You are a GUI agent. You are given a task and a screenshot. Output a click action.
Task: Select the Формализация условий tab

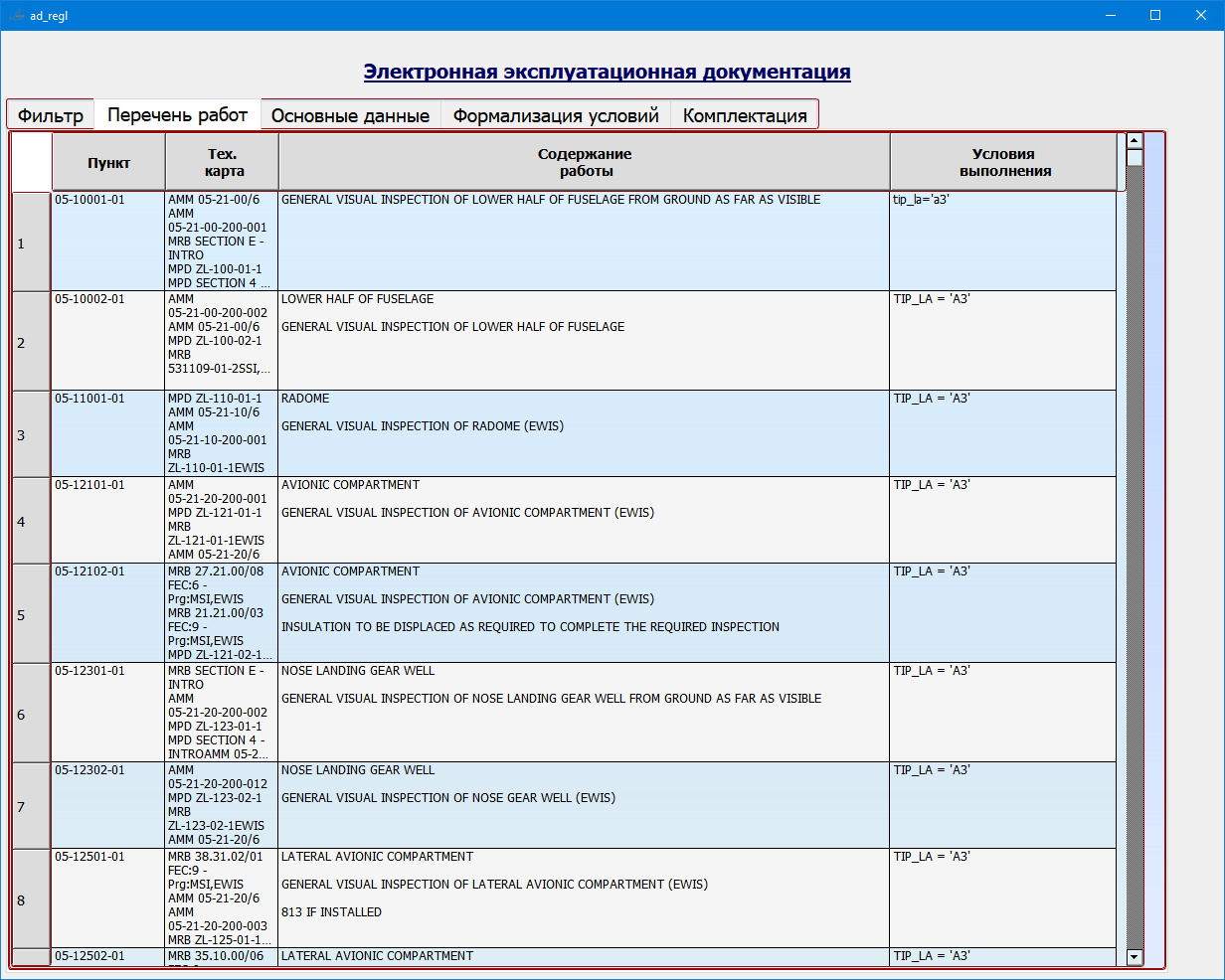pos(556,115)
